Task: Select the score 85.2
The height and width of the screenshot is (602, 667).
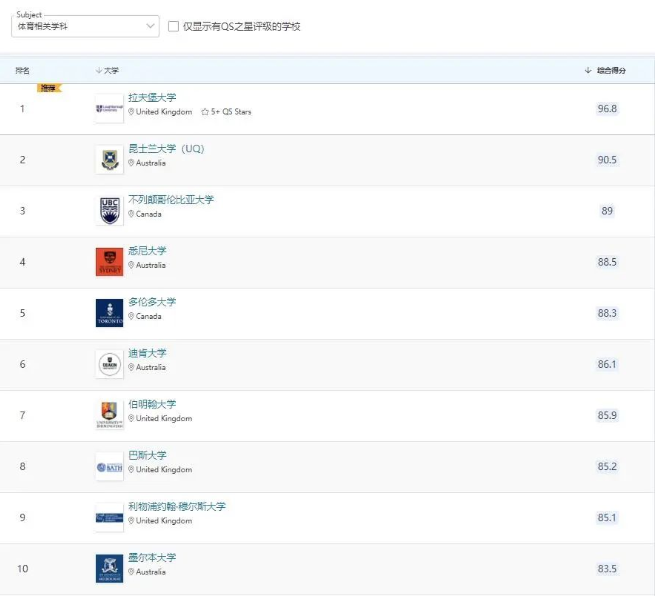Action: pyautogui.click(x=607, y=467)
